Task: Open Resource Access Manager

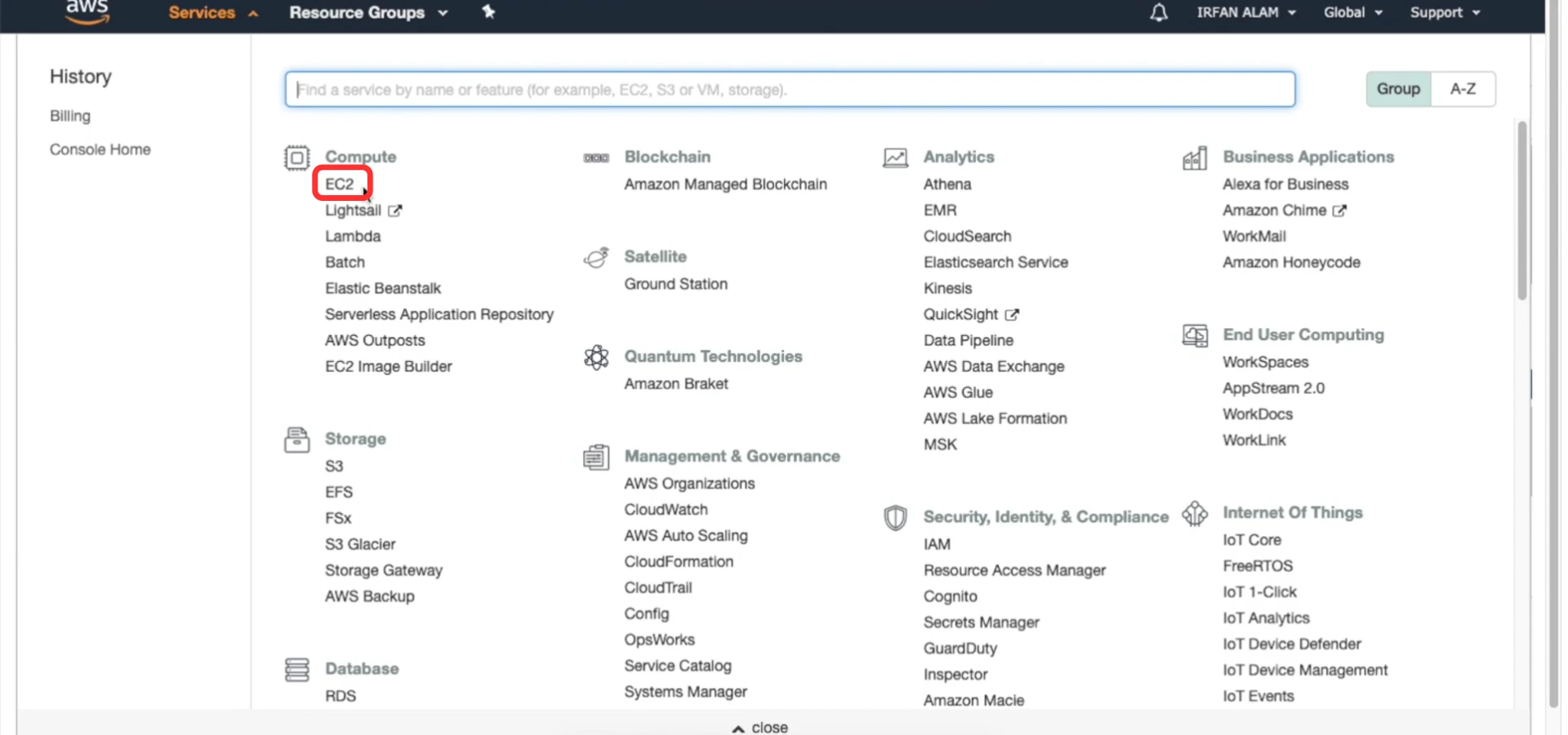Action: point(1014,571)
